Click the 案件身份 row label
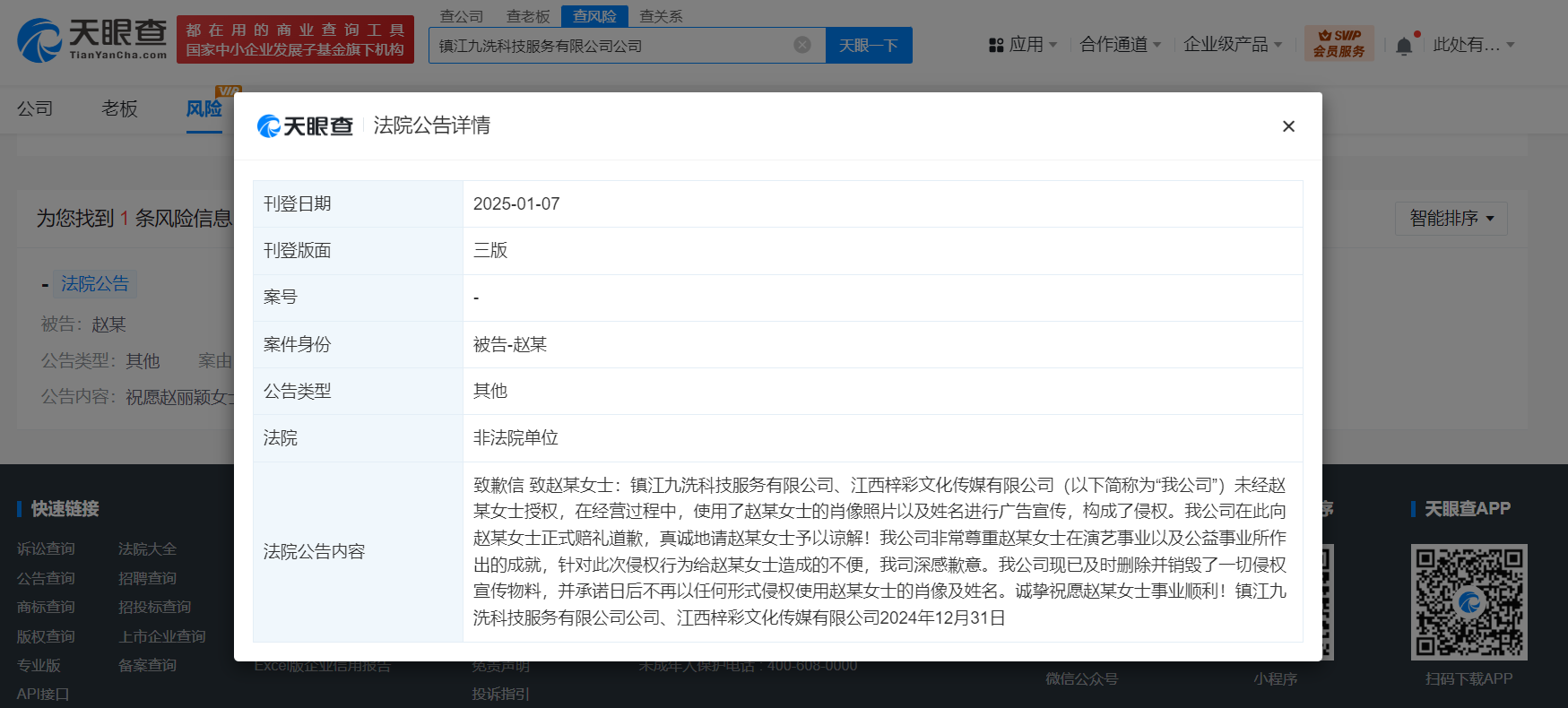Viewport: 1568px width, 708px height. (297, 344)
